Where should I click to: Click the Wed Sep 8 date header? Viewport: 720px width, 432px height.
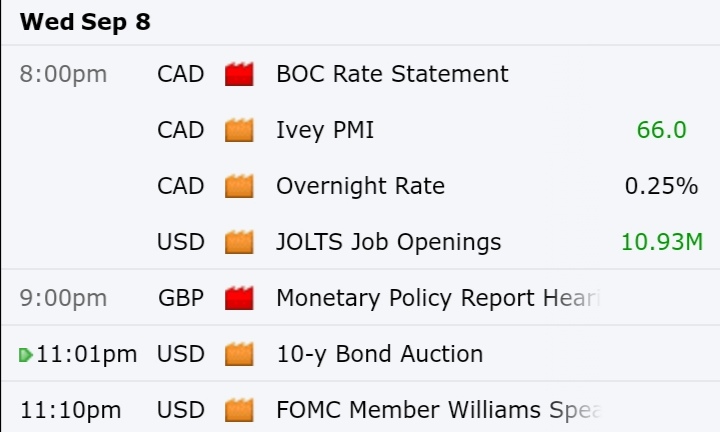pos(85,22)
